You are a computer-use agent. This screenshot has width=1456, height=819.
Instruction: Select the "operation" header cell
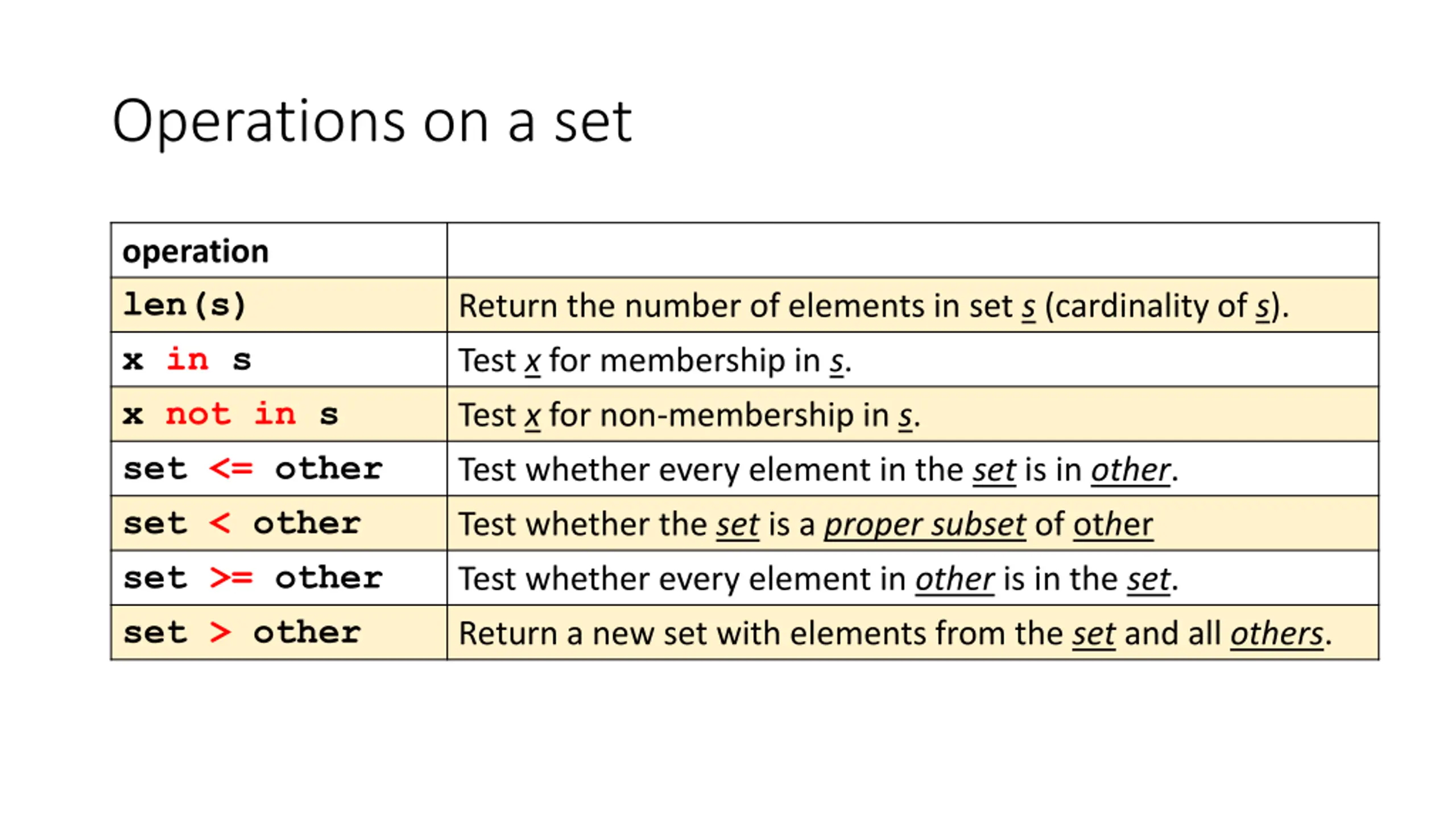[195, 251]
